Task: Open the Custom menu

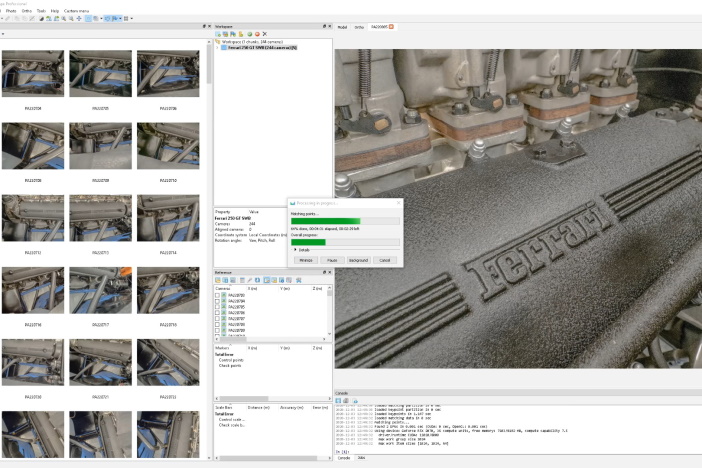Action: coord(77,11)
